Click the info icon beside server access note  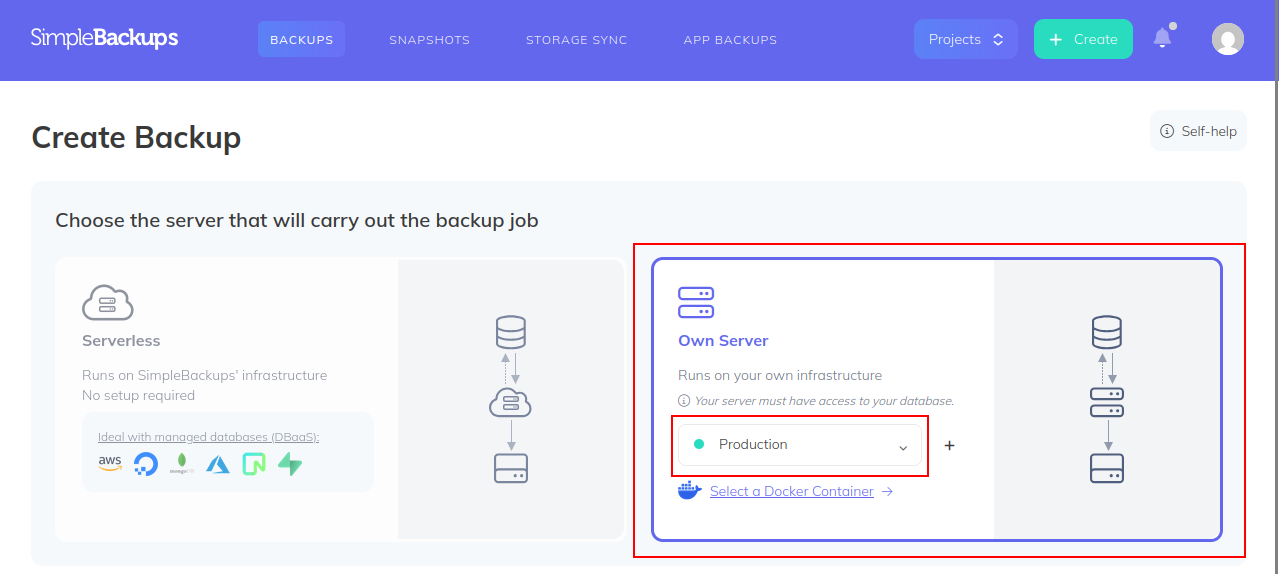point(685,401)
